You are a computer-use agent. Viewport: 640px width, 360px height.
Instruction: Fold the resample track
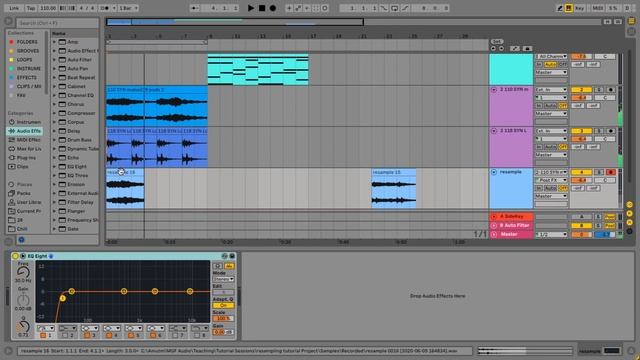(x=494, y=172)
